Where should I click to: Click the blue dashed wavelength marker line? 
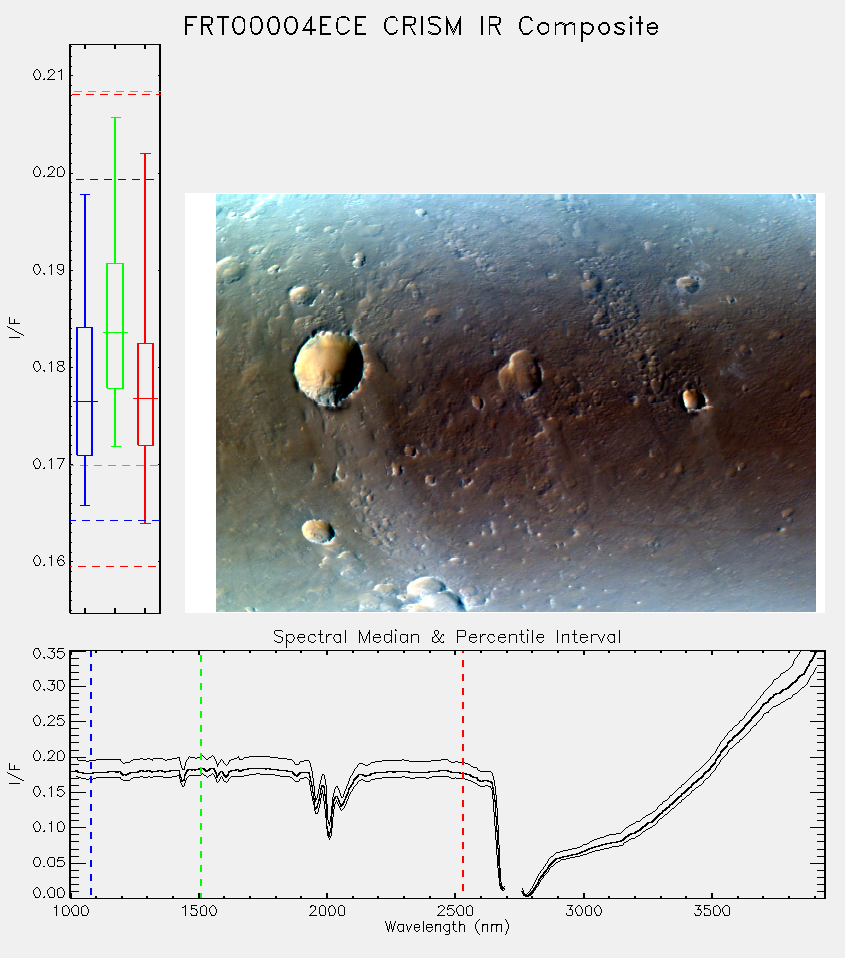[x=91, y=773]
